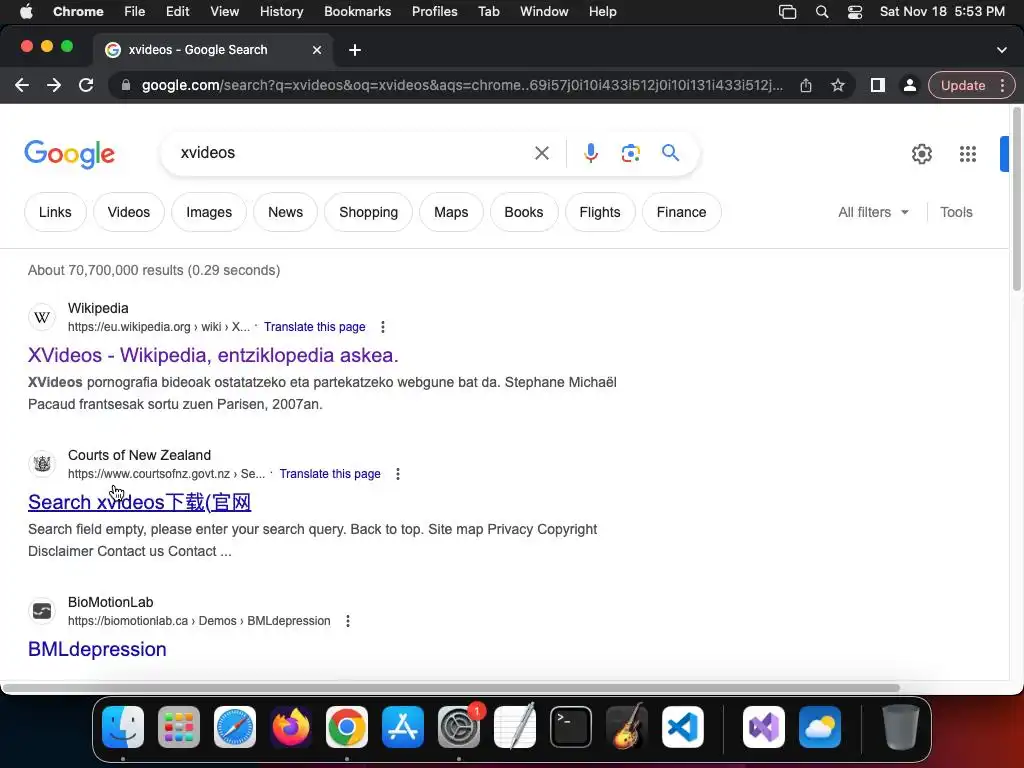This screenshot has width=1024, height=768.
Task: Open the Profiles menu
Action: [434, 12]
